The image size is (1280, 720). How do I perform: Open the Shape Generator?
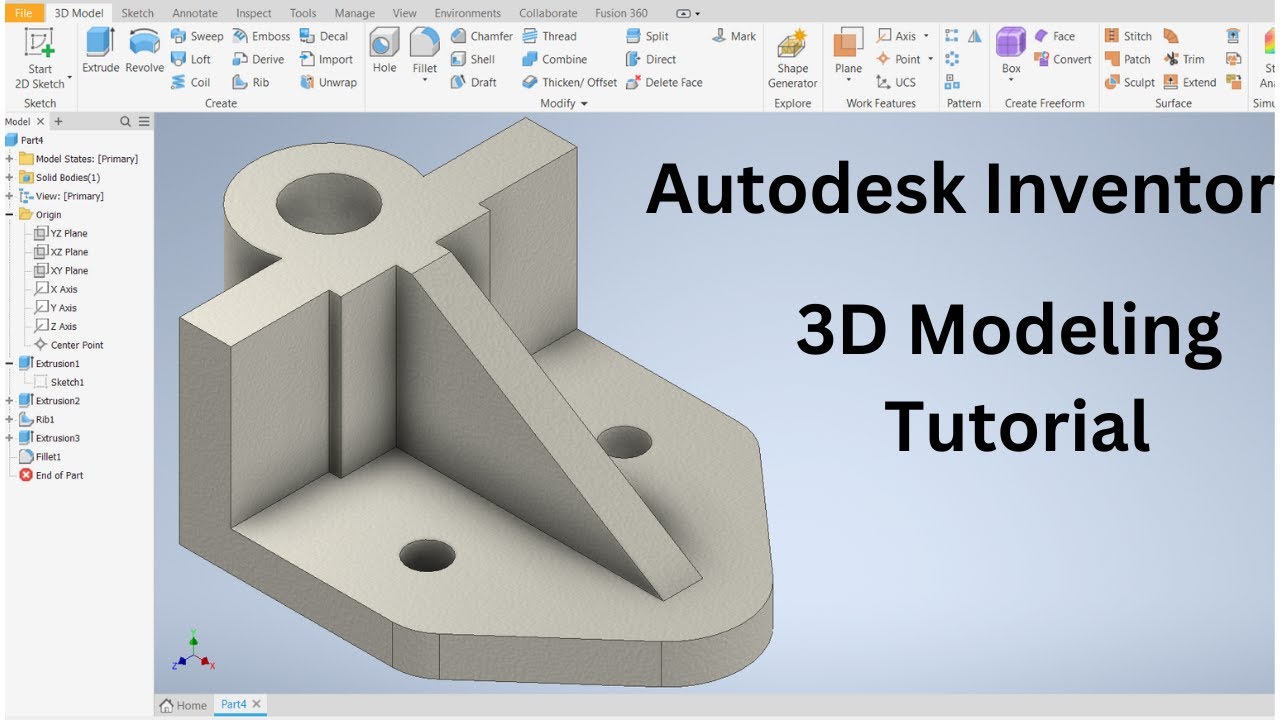792,58
